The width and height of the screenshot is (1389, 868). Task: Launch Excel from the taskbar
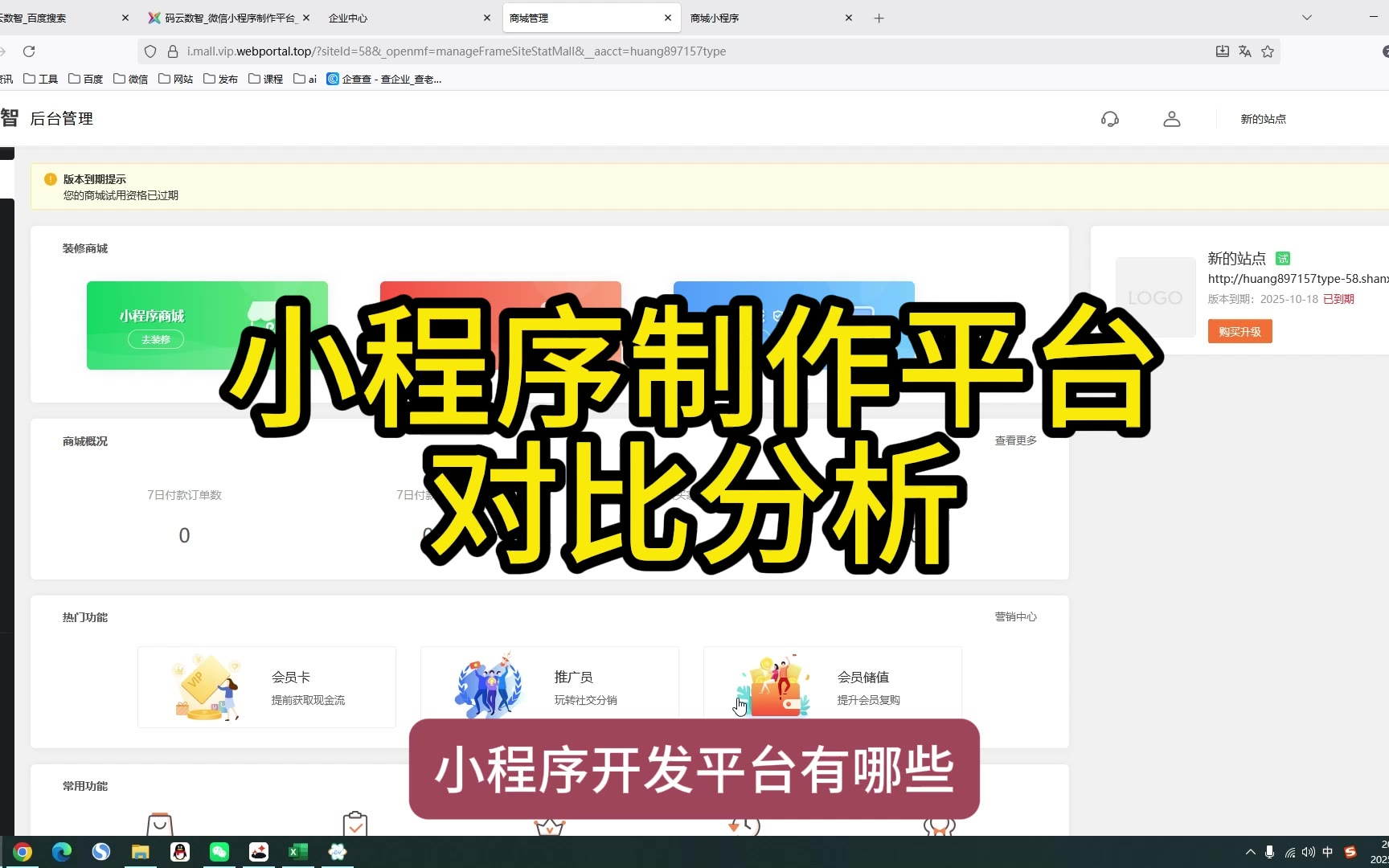[297, 852]
